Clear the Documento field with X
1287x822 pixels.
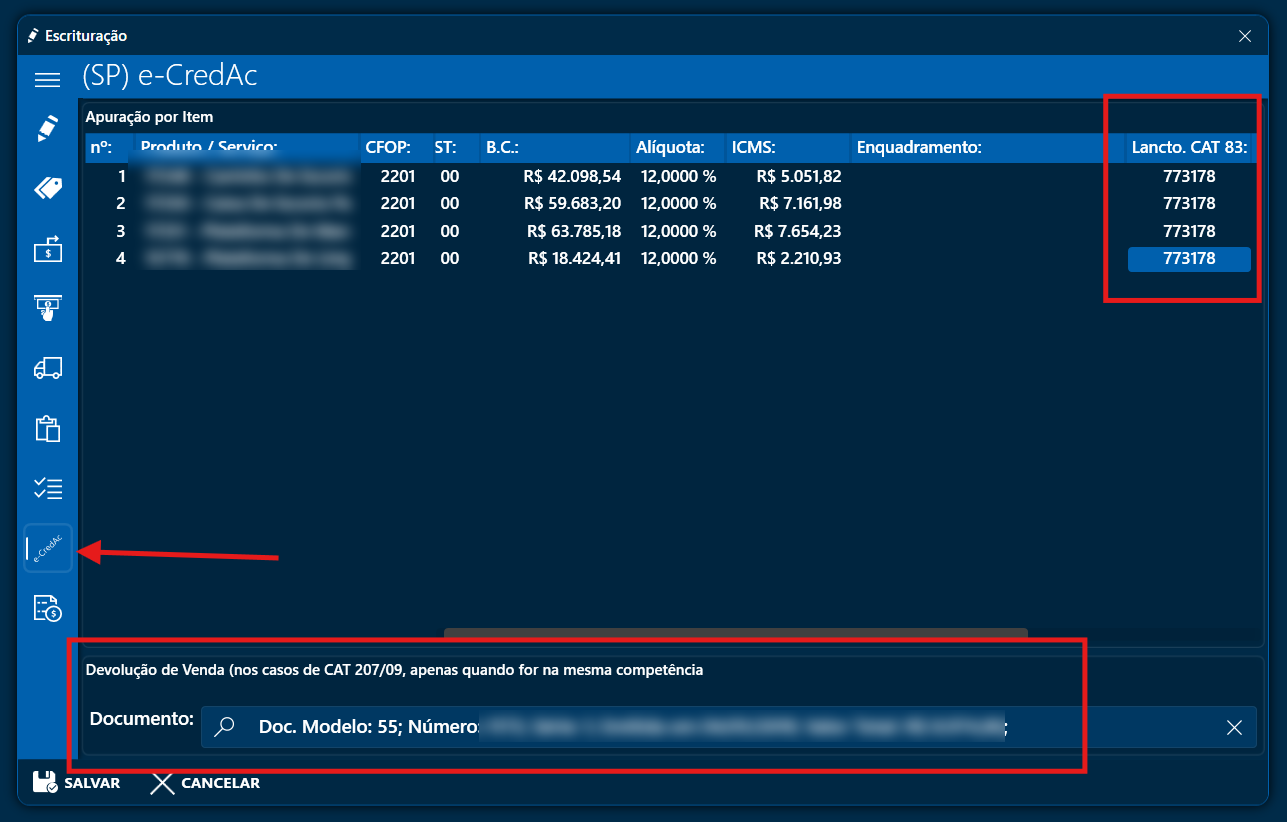point(1234,727)
